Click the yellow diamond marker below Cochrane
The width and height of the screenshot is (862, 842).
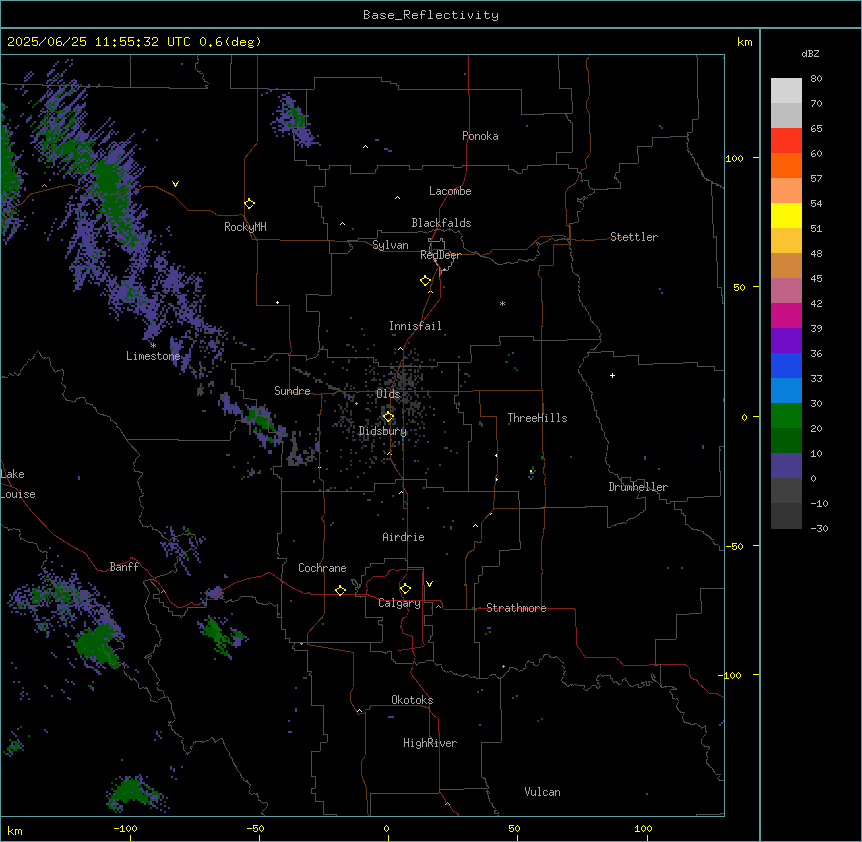tap(340, 590)
